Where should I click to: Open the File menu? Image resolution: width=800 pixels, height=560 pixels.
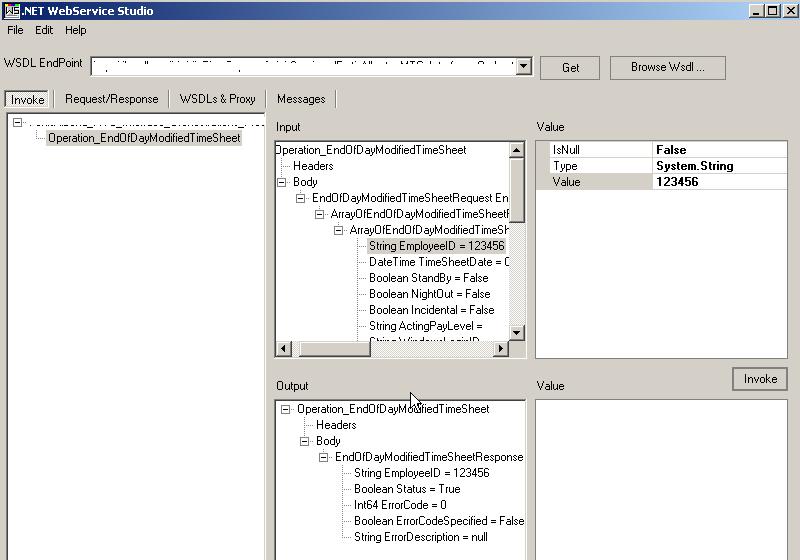pyautogui.click(x=15, y=30)
